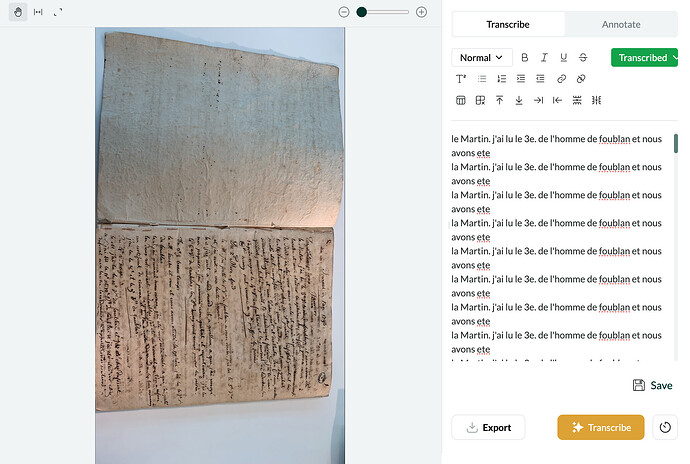Click the transcription text scrollbar
The image size is (690, 464).
point(676,144)
